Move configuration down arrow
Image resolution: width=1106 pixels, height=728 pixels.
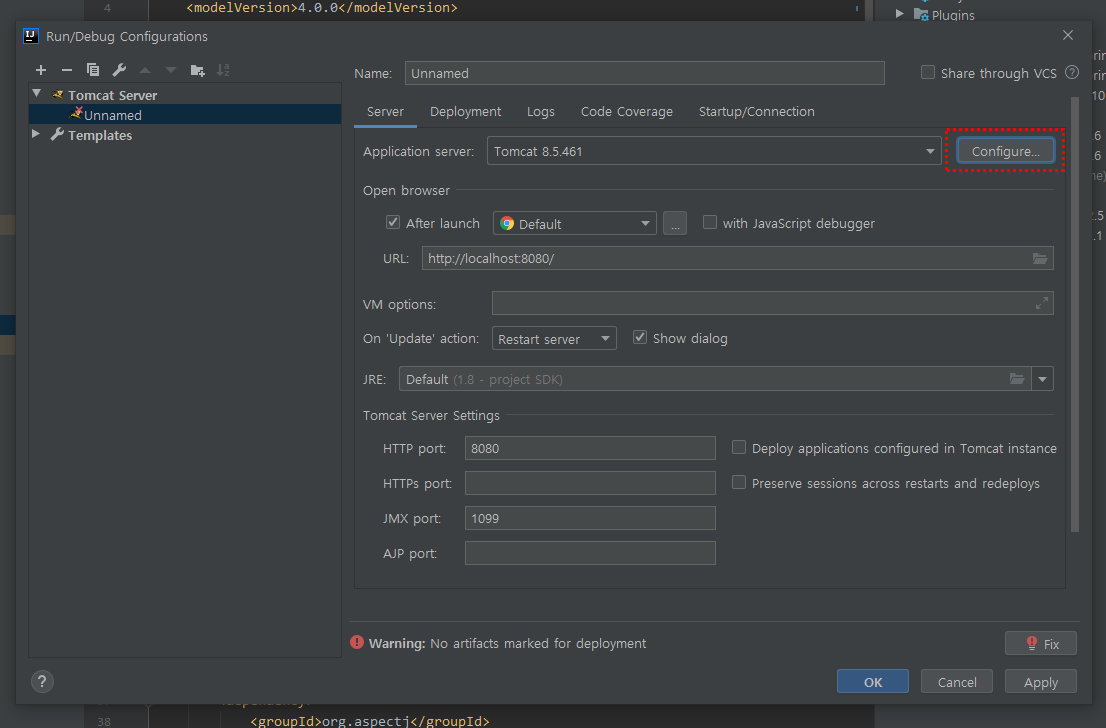[171, 70]
